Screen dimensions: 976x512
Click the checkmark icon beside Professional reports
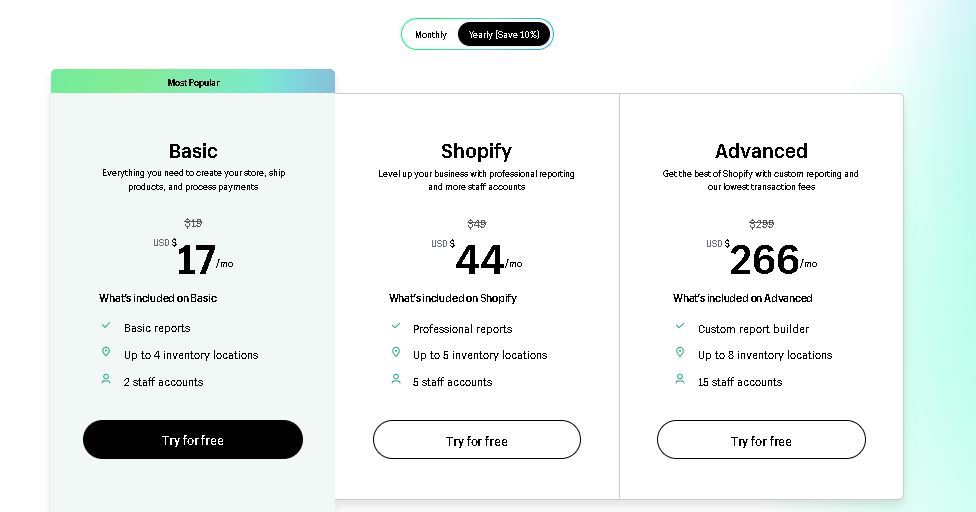point(396,326)
